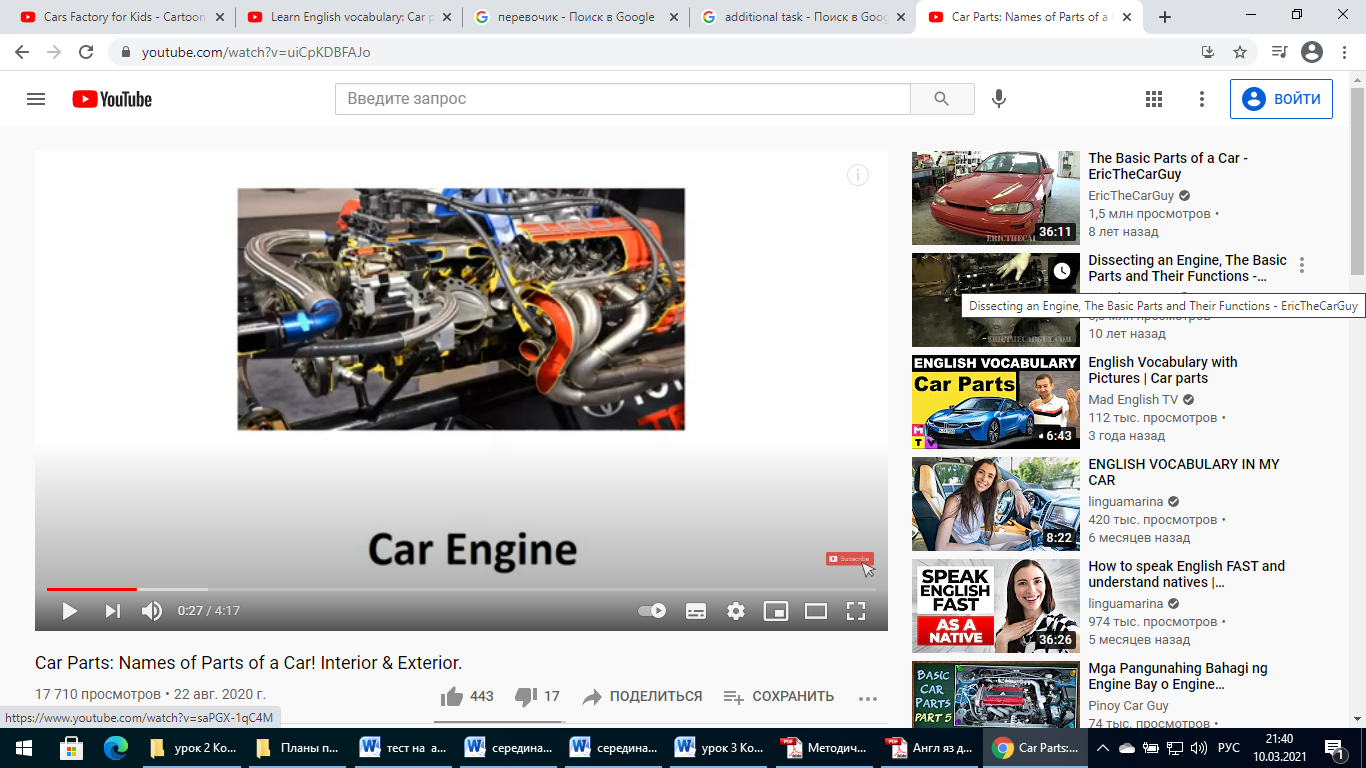Toggle the autoplay switch
The height and width of the screenshot is (768, 1366).
point(652,611)
